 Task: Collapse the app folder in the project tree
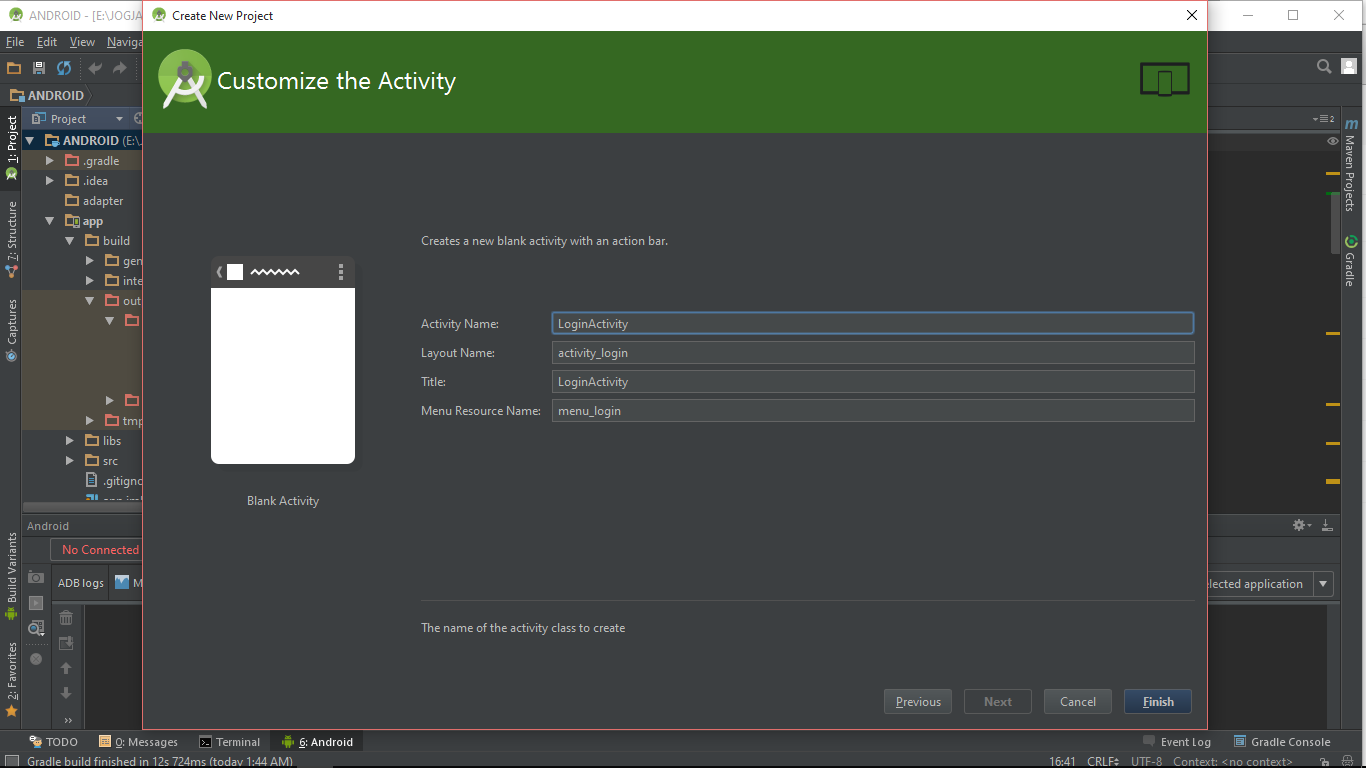point(48,220)
